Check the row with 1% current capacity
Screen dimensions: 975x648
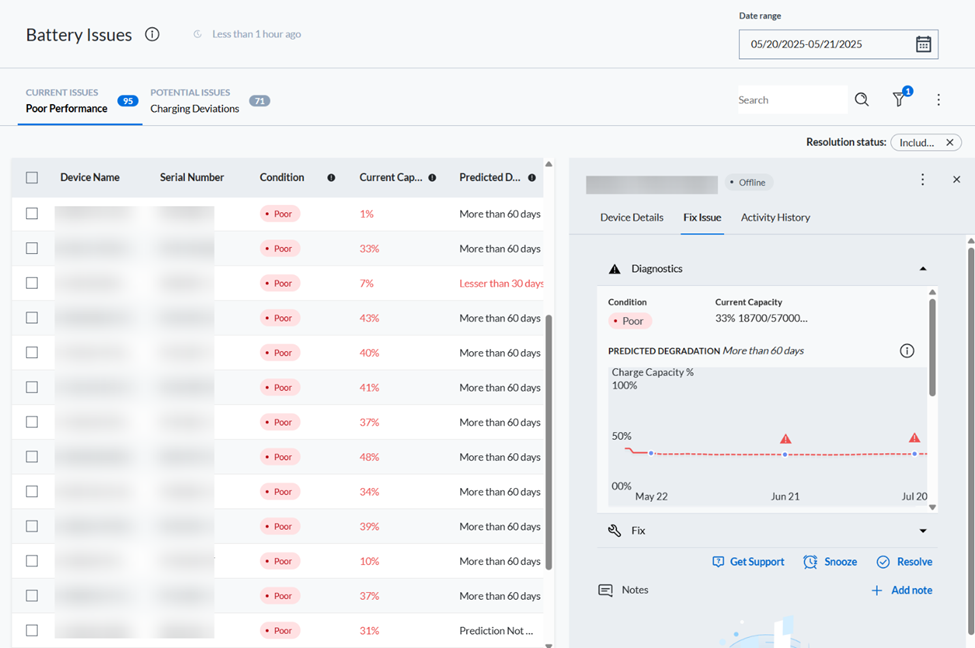(x=32, y=213)
